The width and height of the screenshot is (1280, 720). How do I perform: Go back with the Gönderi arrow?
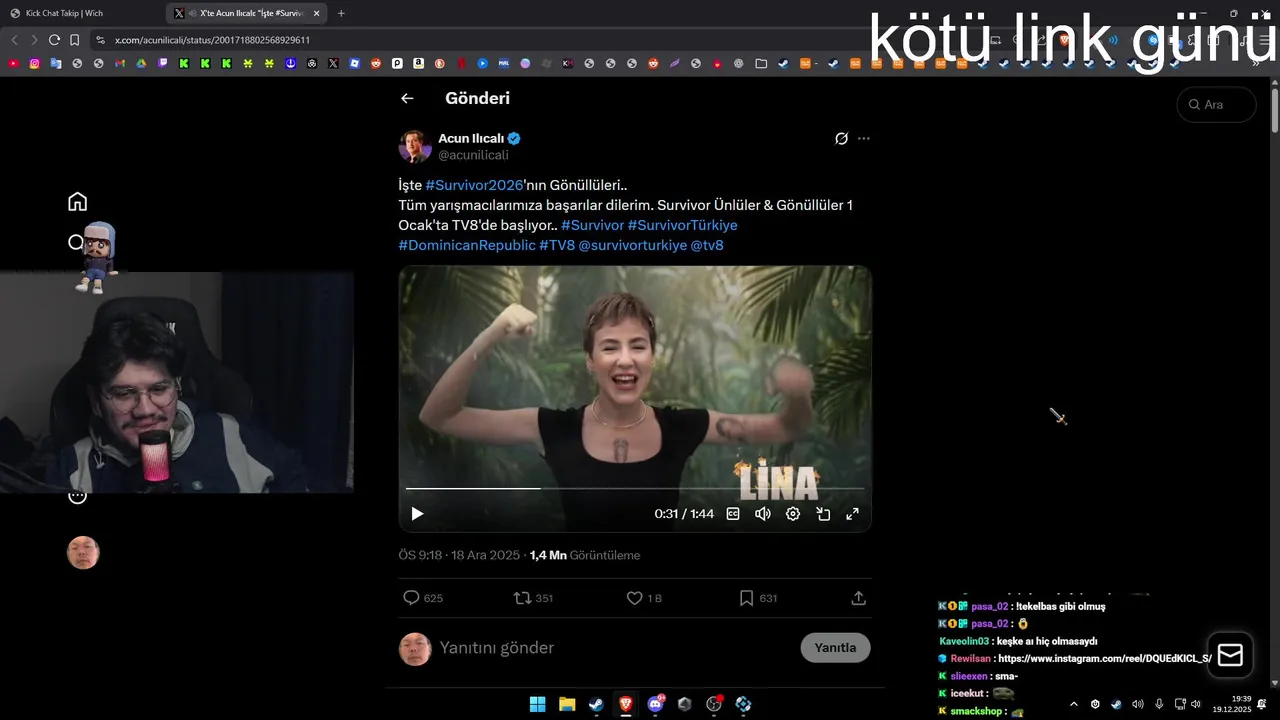407,98
